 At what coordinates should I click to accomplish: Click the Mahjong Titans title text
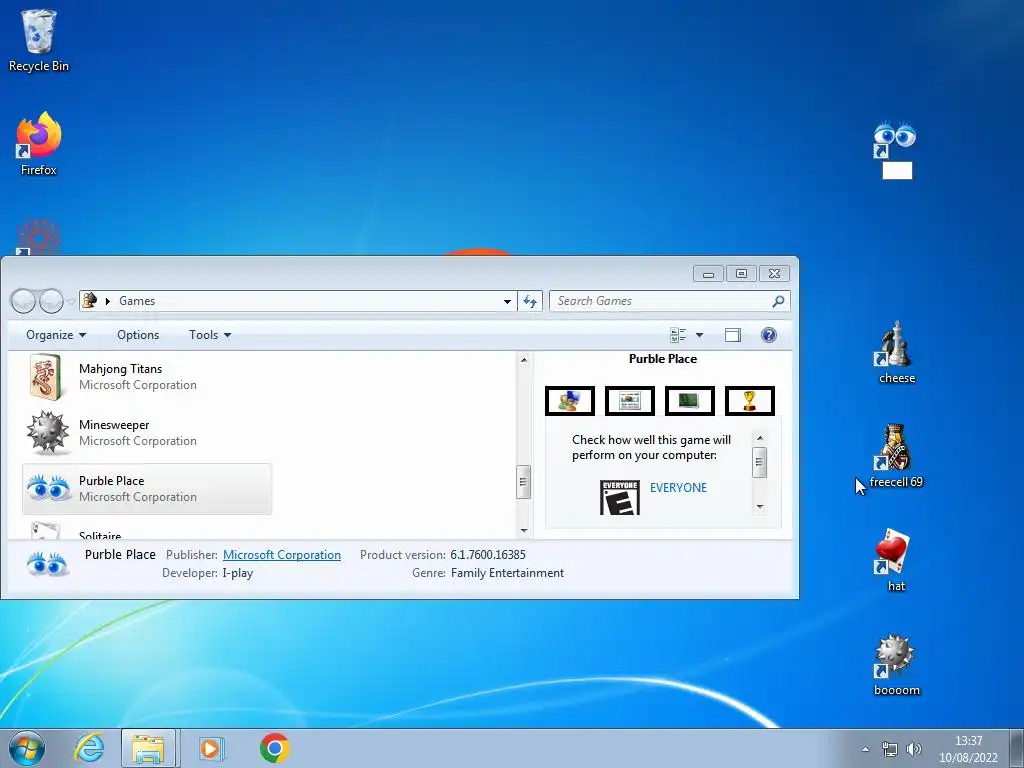point(120,369)
